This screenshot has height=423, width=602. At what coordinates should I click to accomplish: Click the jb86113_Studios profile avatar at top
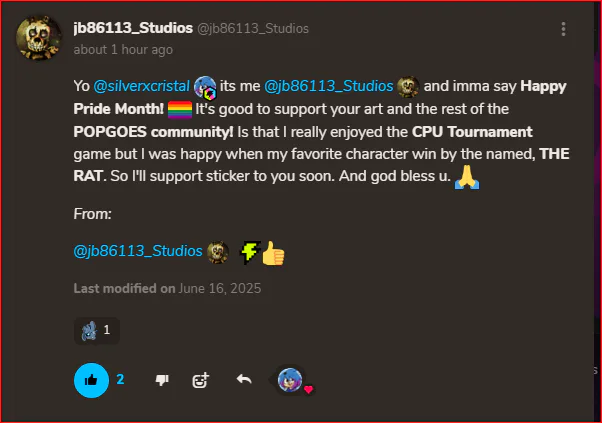coord(39,38)
